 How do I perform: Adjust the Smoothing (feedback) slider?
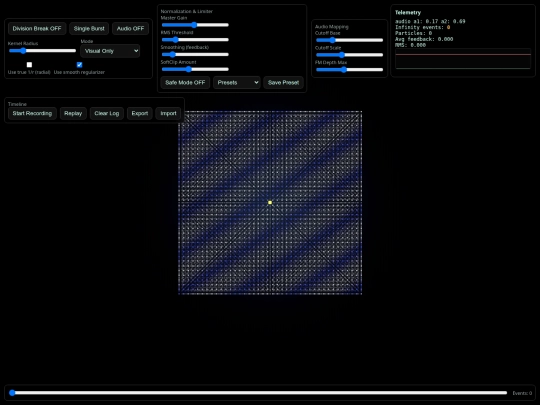(195, 54)
